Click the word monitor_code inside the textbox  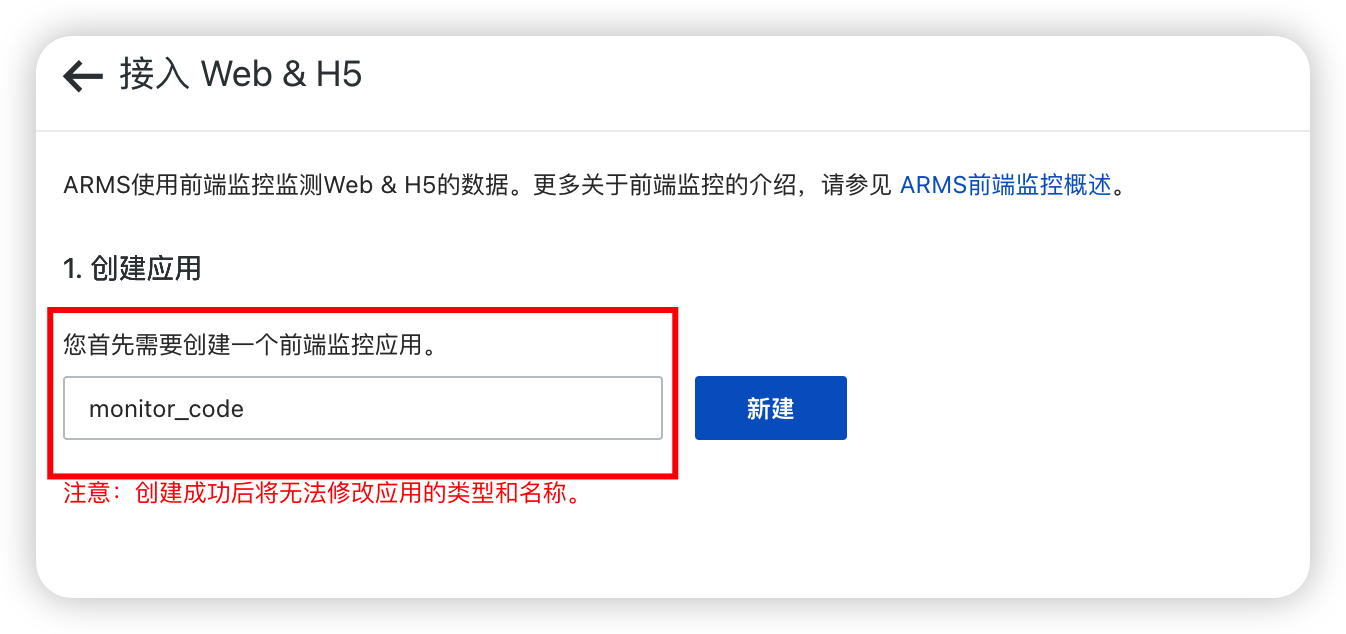(166, 409)
